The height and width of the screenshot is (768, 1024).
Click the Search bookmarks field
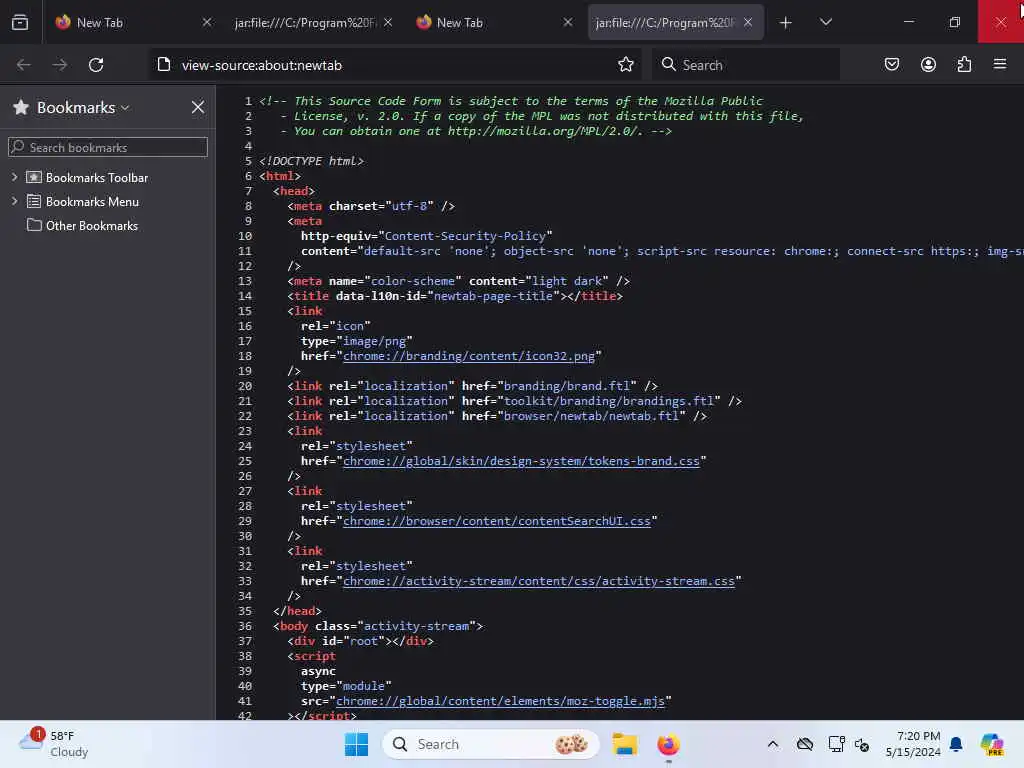108,147
